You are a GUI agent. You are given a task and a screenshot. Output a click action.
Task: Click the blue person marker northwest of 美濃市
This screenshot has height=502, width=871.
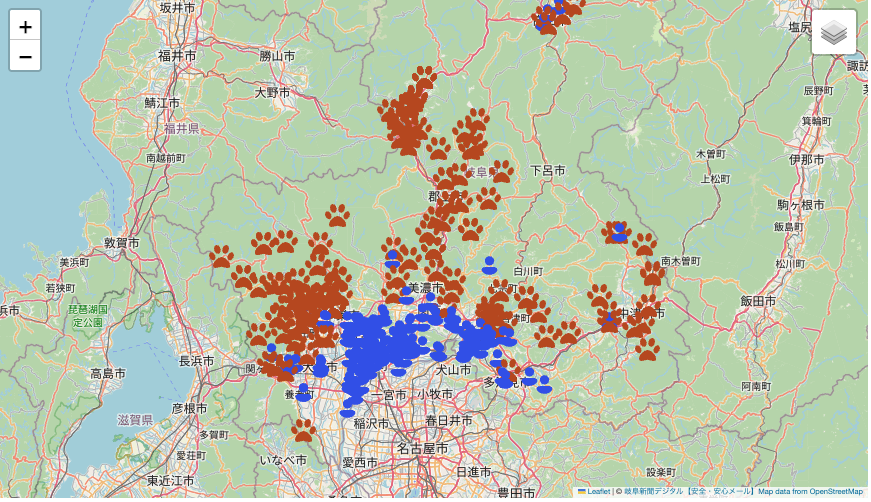[x=392, y=259]
